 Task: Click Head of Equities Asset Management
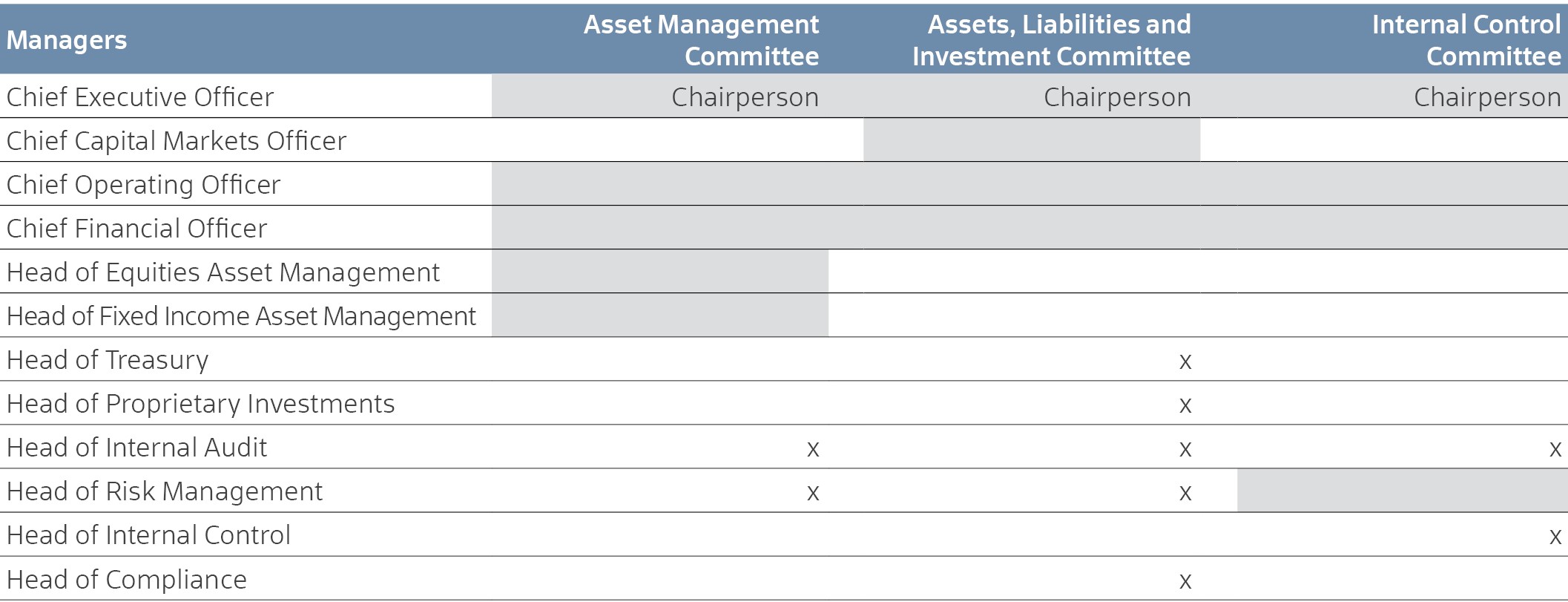point(223,272)
